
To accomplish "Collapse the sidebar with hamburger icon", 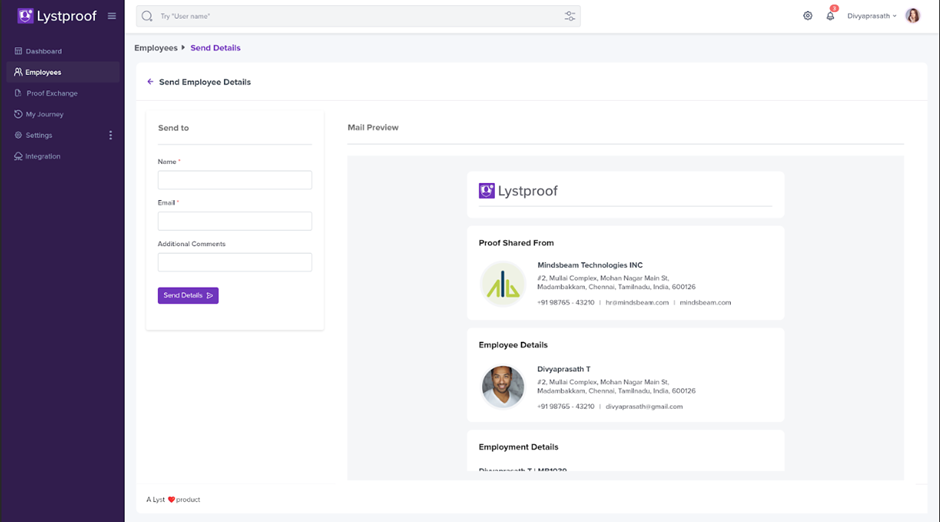I will pos(112,16).
